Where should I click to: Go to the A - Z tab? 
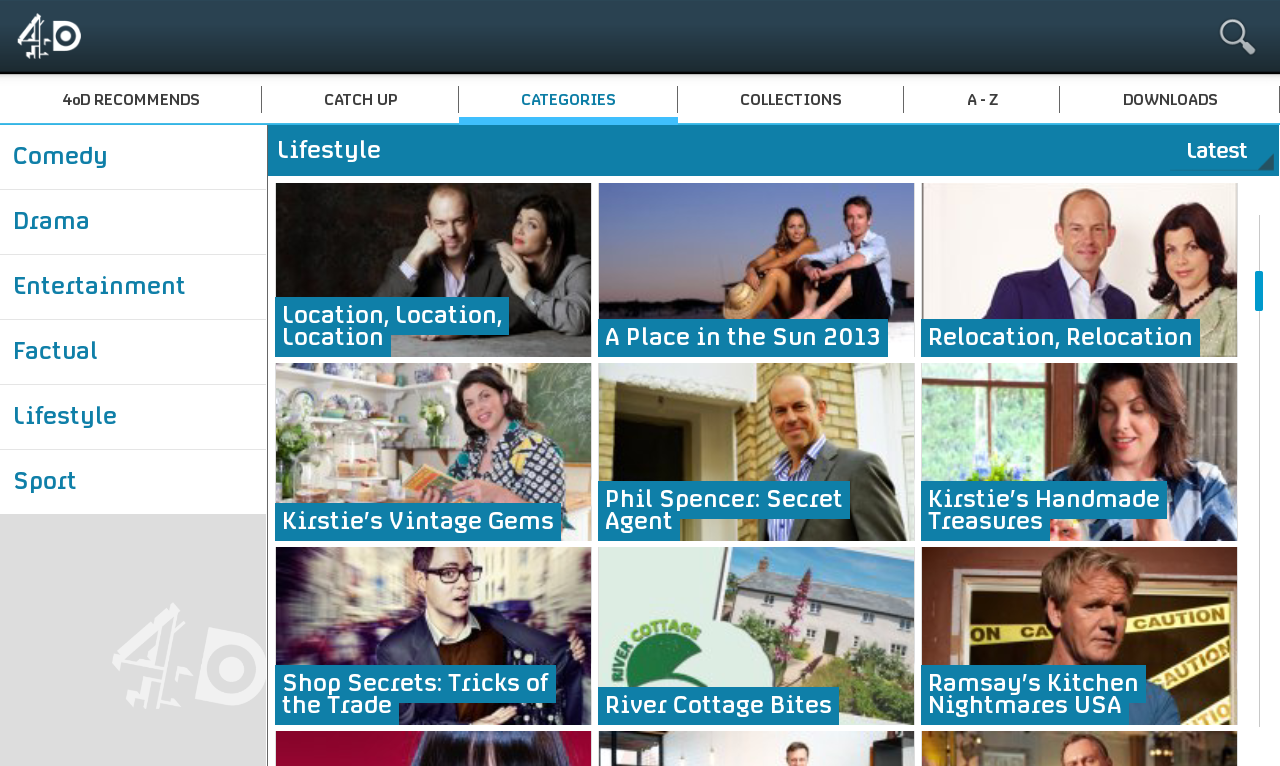(982, 100)
